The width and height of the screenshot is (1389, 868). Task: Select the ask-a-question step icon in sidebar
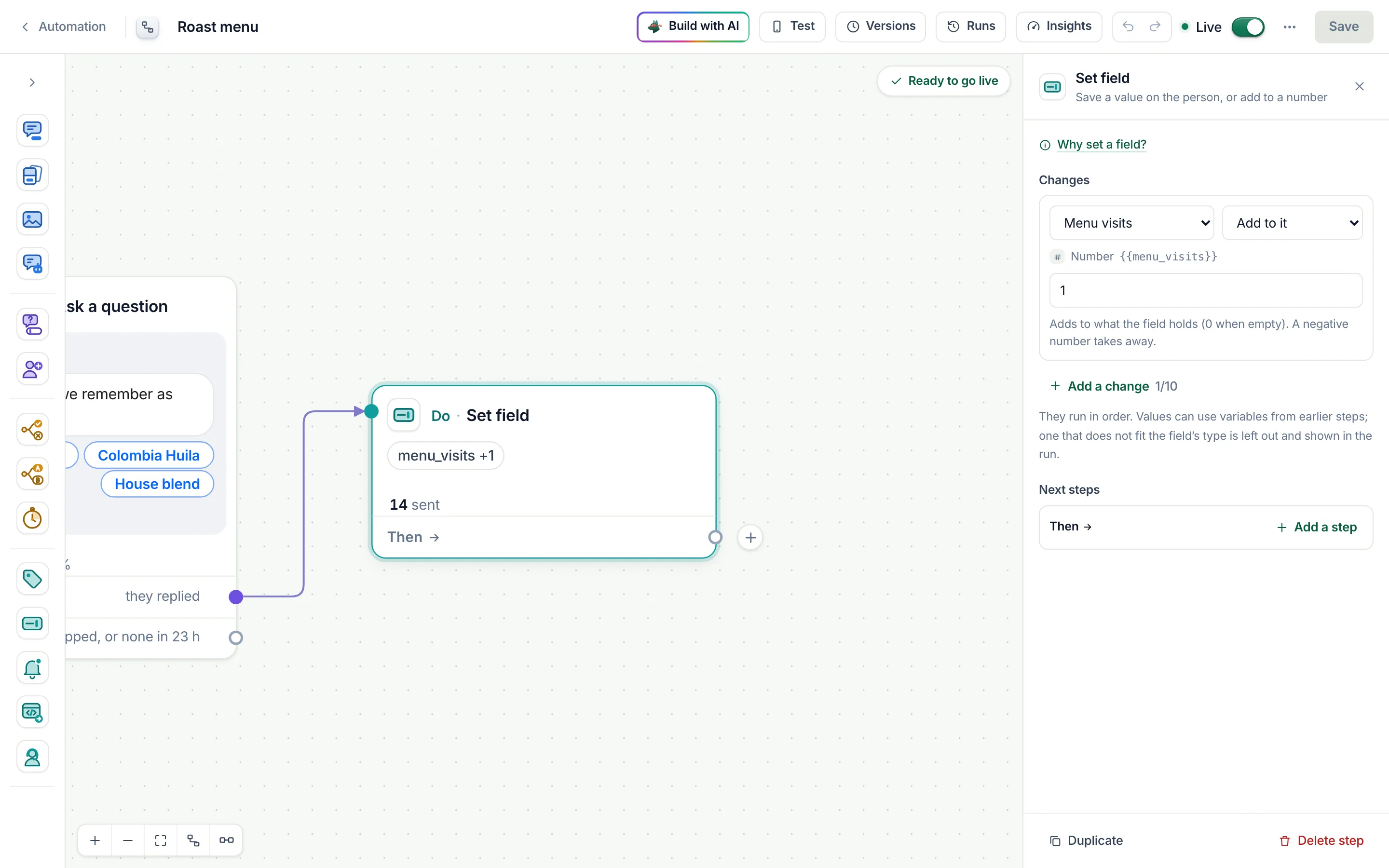[32, 325]
